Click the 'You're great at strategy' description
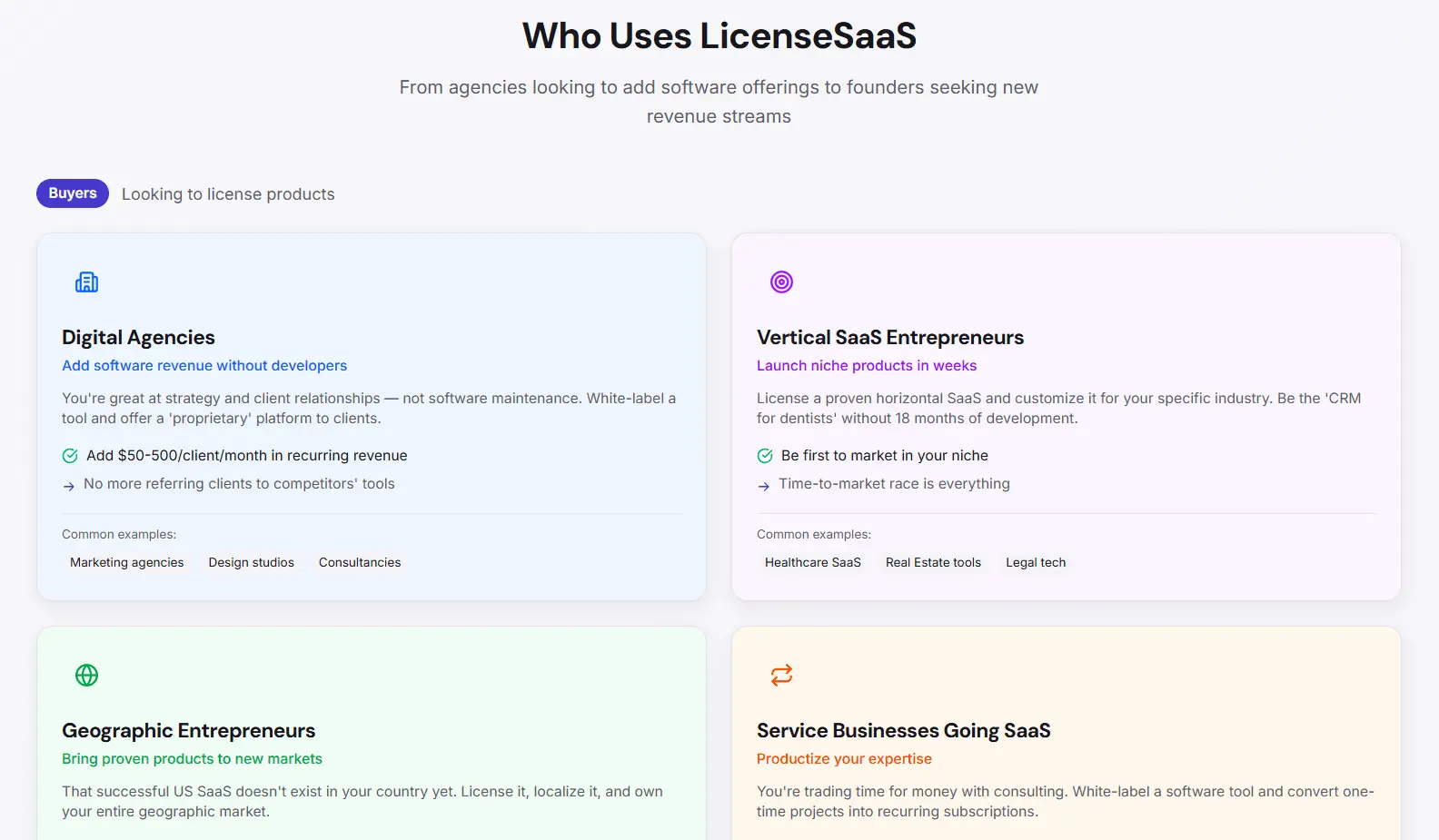 tap(369, 409)
